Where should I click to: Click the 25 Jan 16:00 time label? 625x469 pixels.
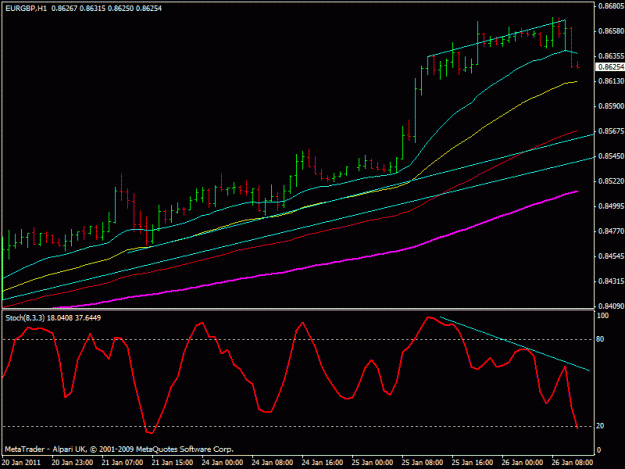click(x=472, y=463)
